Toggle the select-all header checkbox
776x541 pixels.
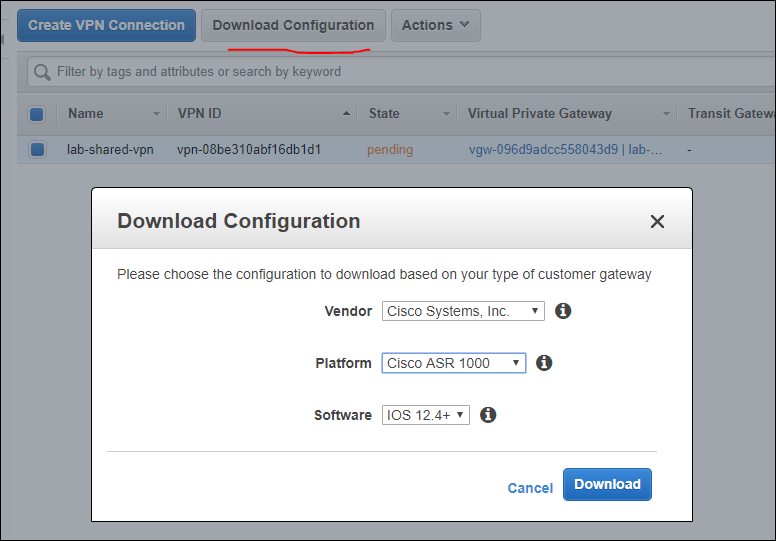37,114
